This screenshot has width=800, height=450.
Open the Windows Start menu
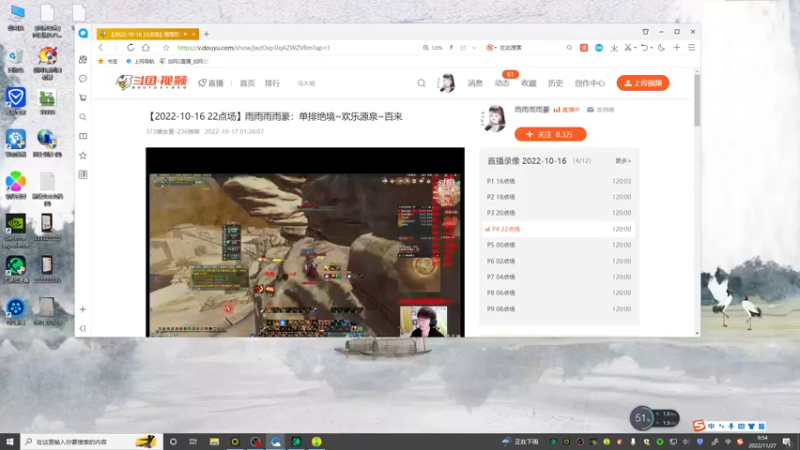pyautogui.click(x=10, y=442)
